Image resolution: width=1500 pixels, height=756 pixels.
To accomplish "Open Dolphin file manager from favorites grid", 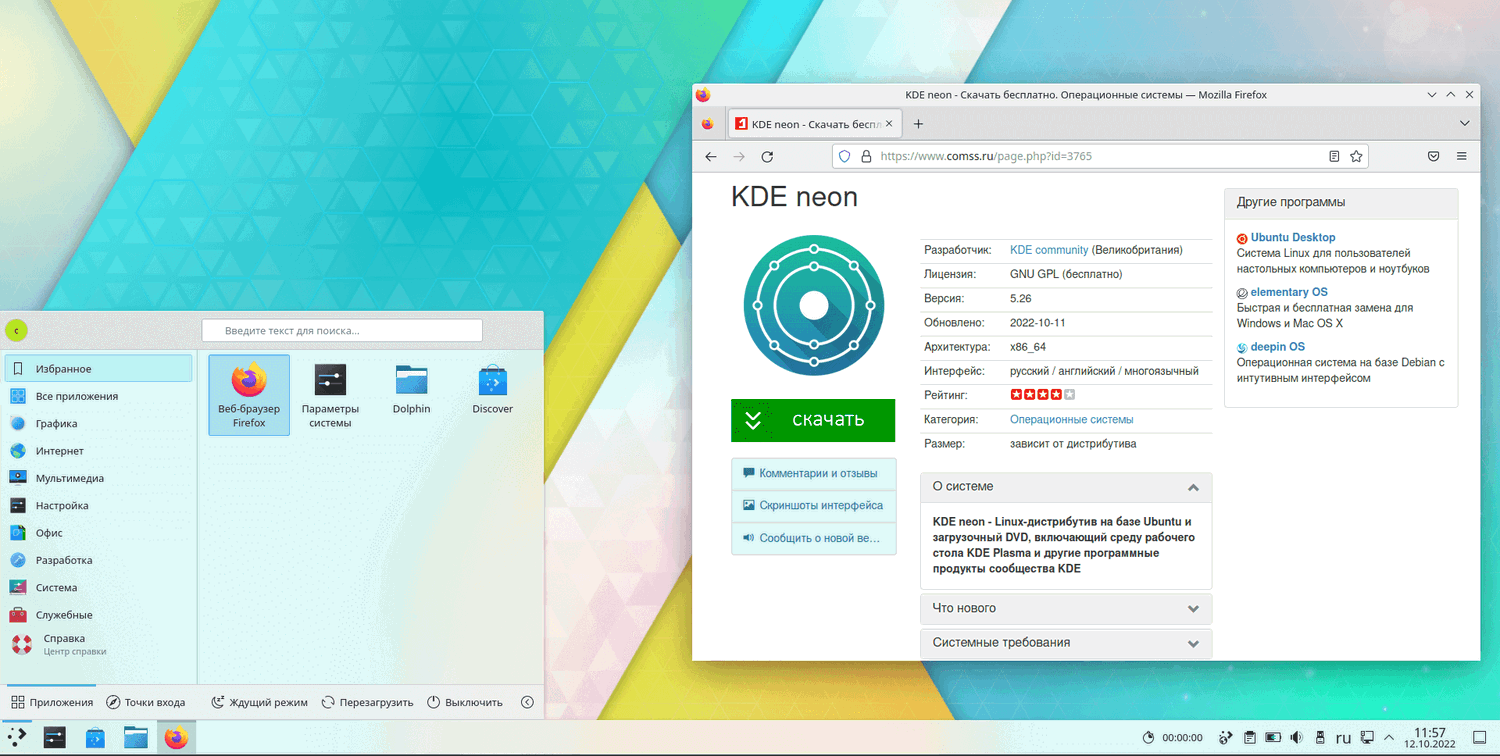I will [x=411, y=390].
